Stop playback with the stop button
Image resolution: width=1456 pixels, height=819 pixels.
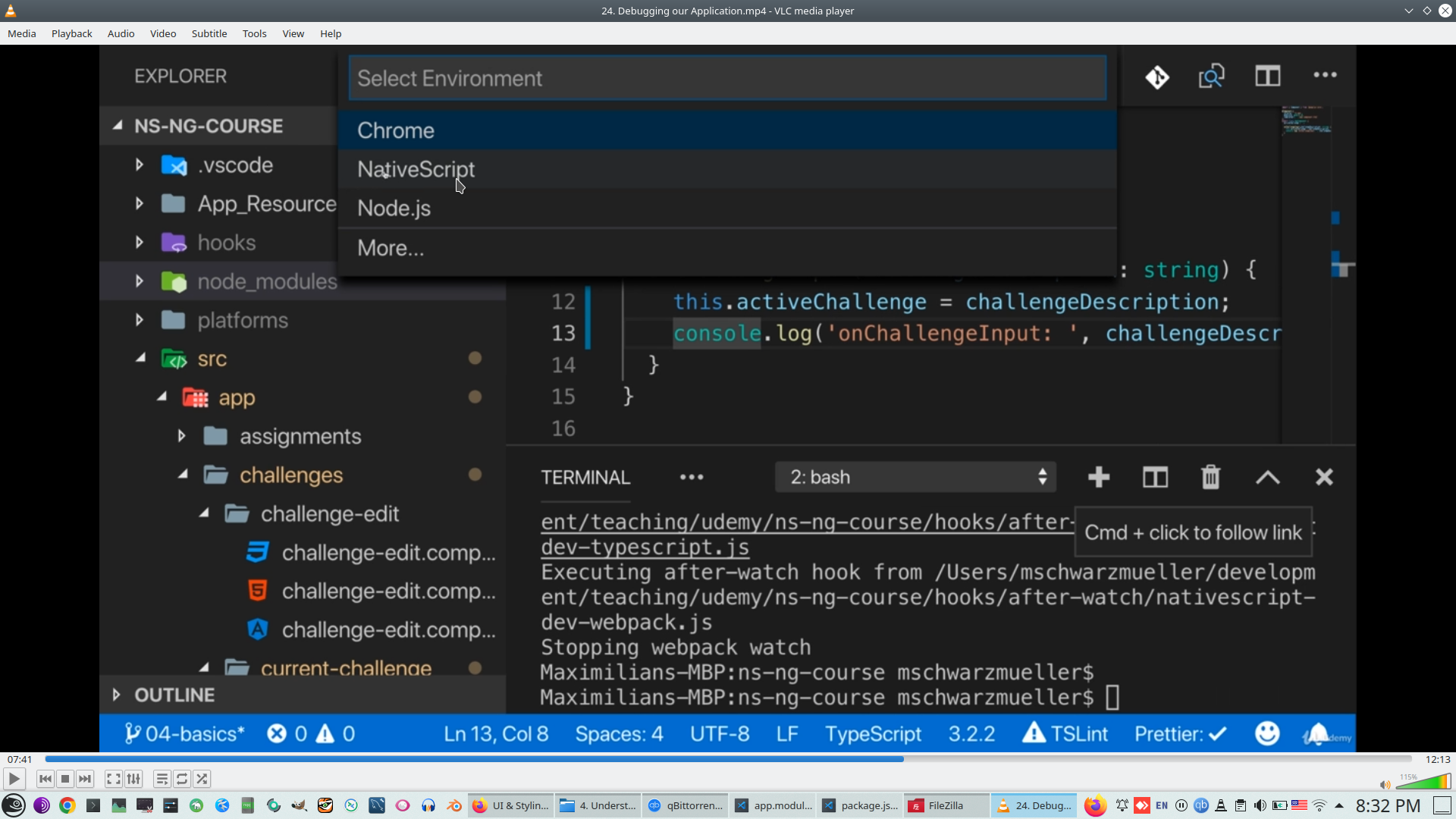click(65, 779)
